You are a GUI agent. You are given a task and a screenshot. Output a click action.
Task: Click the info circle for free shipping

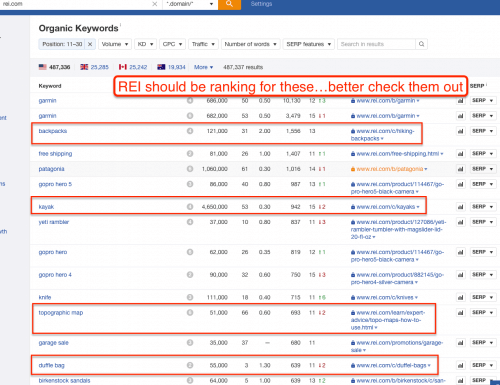(x=190, y=154)
